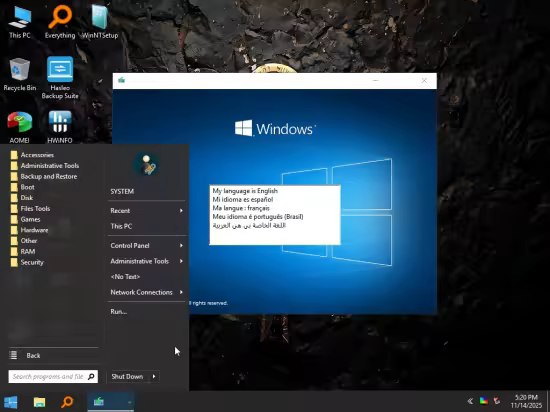The image size is (550, 412).
Task: Open the Files Tools folder
Action: click(30, 209)
